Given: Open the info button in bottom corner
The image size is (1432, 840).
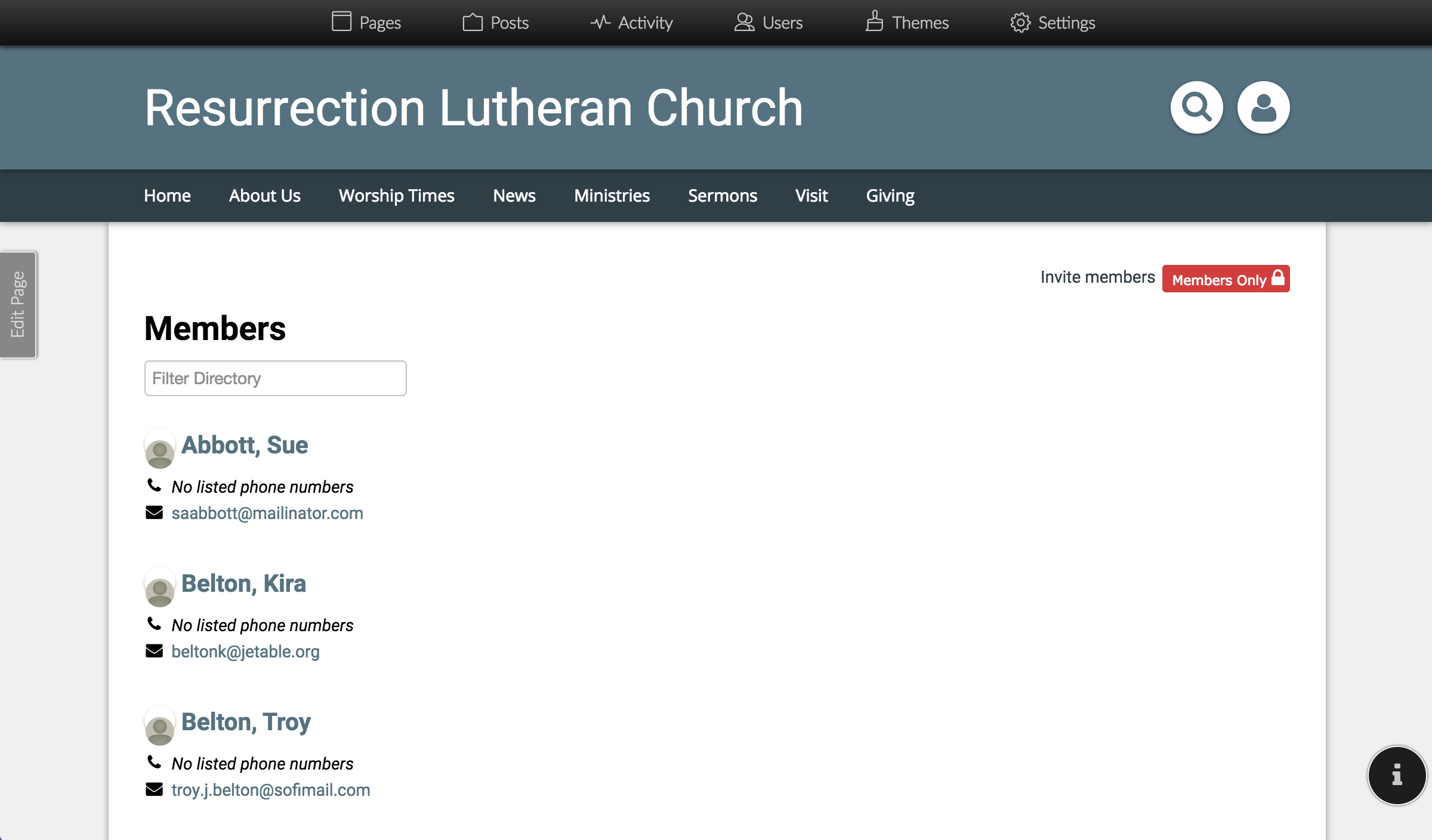Looking at the screenshot, I should [x=1396, y=776].
